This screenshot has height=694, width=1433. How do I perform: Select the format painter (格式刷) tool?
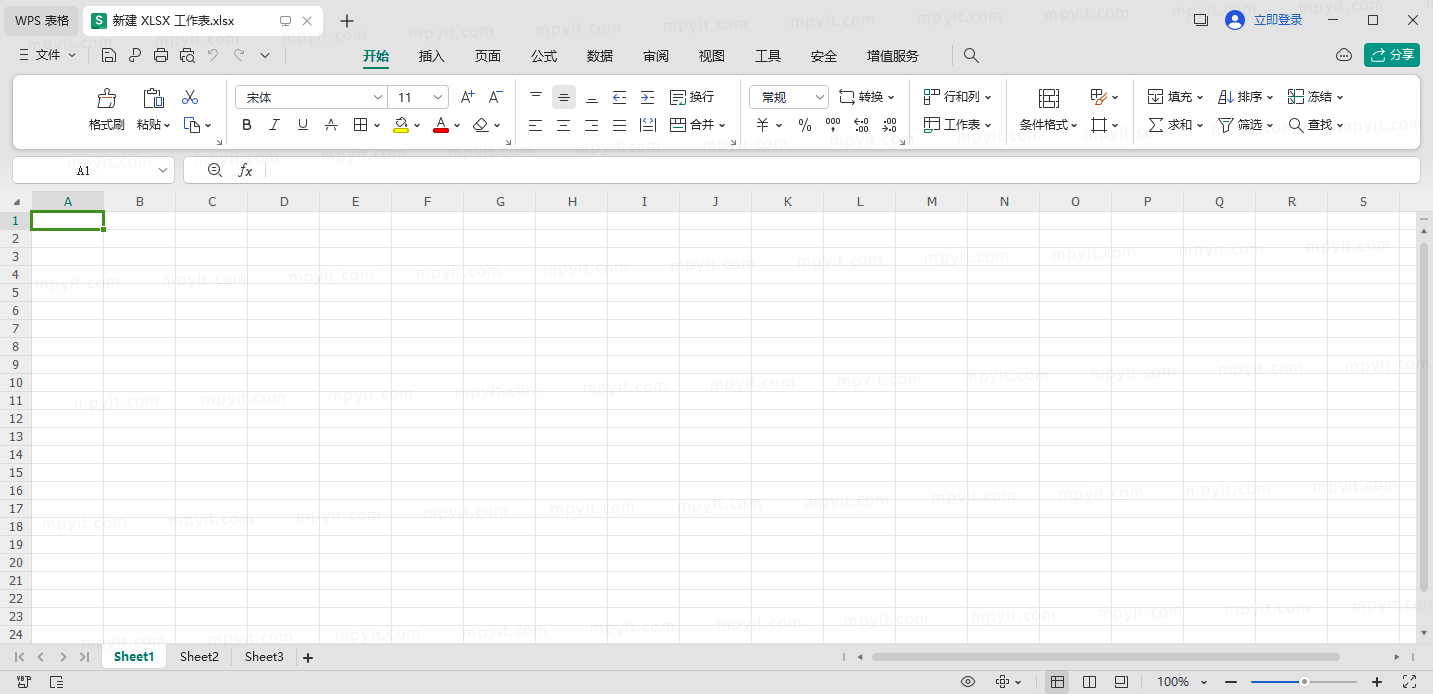(x=106, y=111)
